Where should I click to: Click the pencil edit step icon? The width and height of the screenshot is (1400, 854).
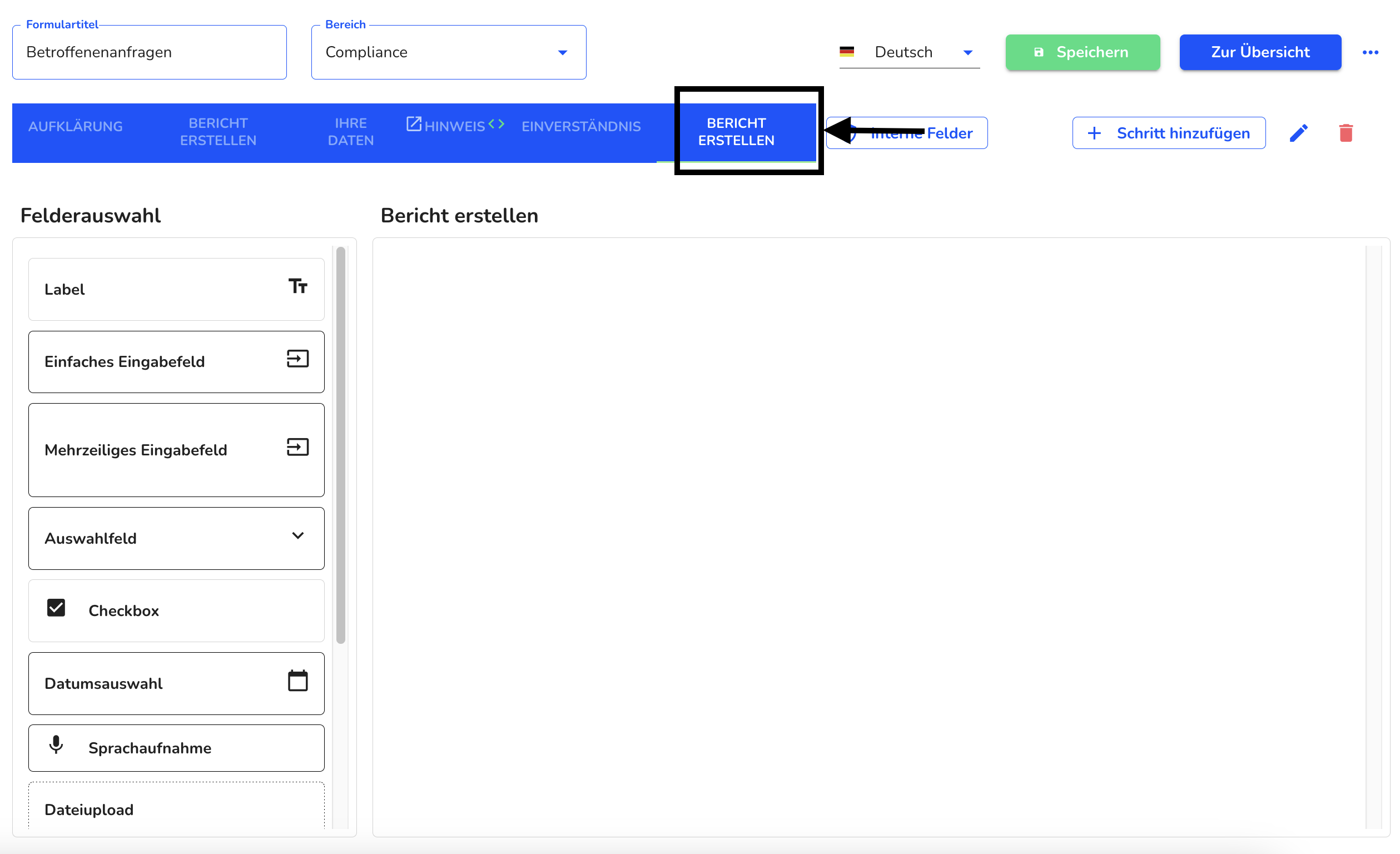1299,133
